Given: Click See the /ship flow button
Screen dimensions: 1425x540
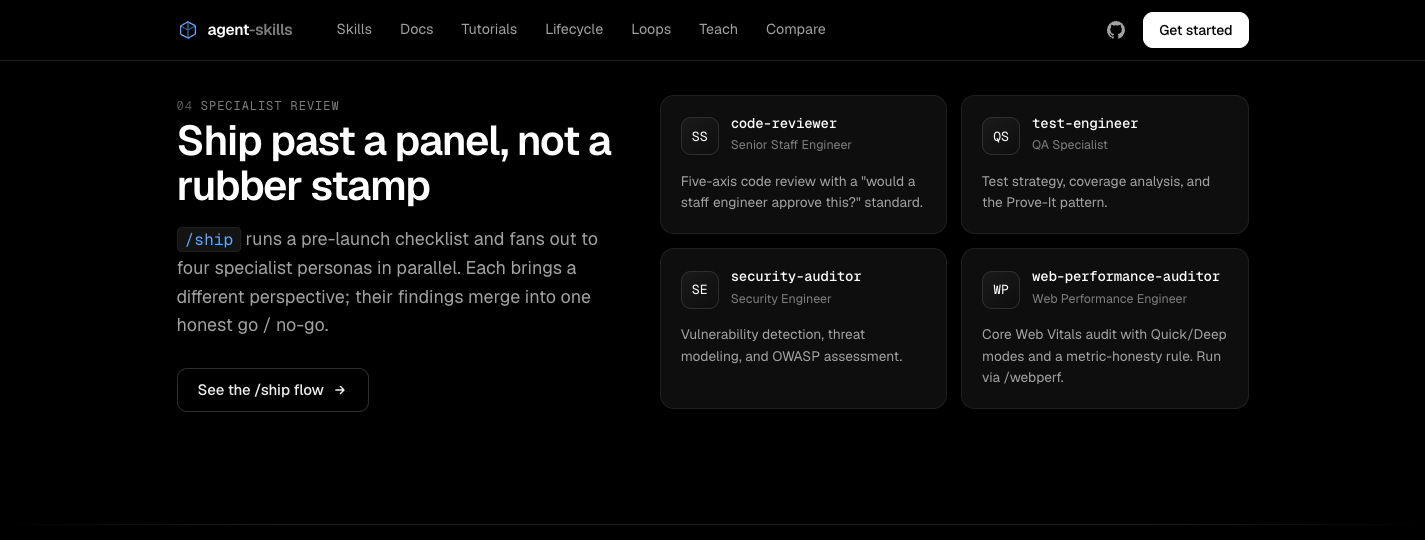Looking at the screenshot, I should pos(273,390).
